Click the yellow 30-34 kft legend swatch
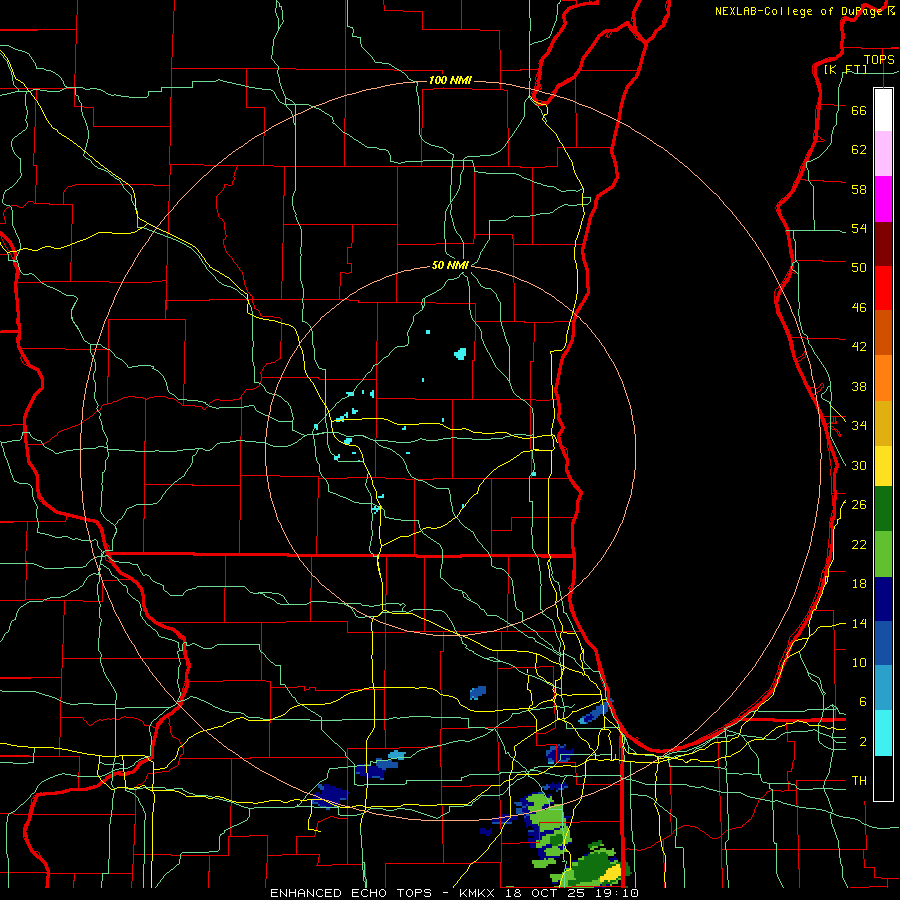900x900 pixels. tap(883, 466)
